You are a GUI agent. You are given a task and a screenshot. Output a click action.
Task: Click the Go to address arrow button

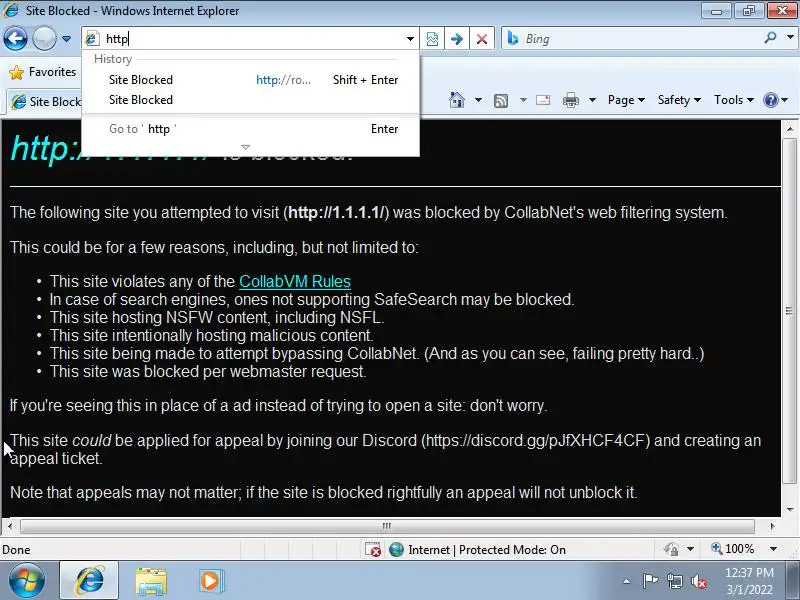coord(457,39)
